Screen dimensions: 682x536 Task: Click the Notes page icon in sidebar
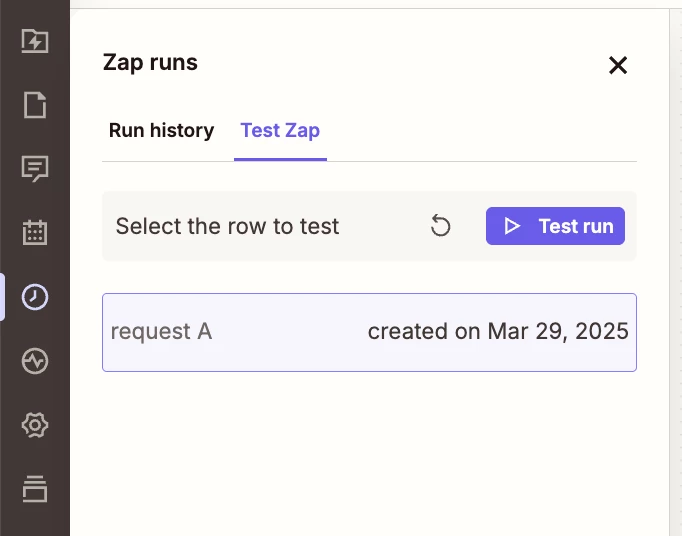pyautogui.click(x=35, y=105)
